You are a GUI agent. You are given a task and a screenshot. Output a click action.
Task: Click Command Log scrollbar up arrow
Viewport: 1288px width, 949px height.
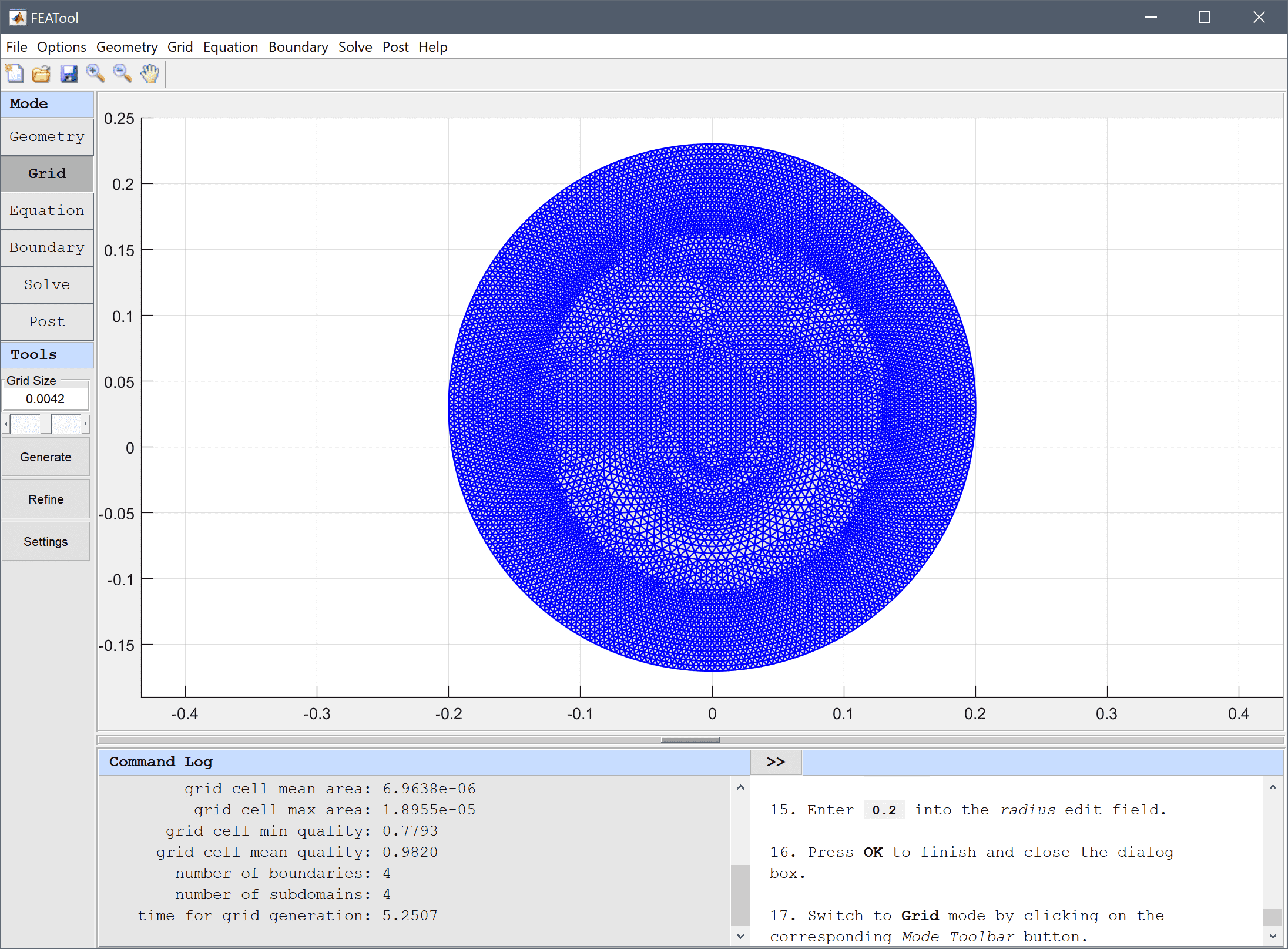point(740,787)
